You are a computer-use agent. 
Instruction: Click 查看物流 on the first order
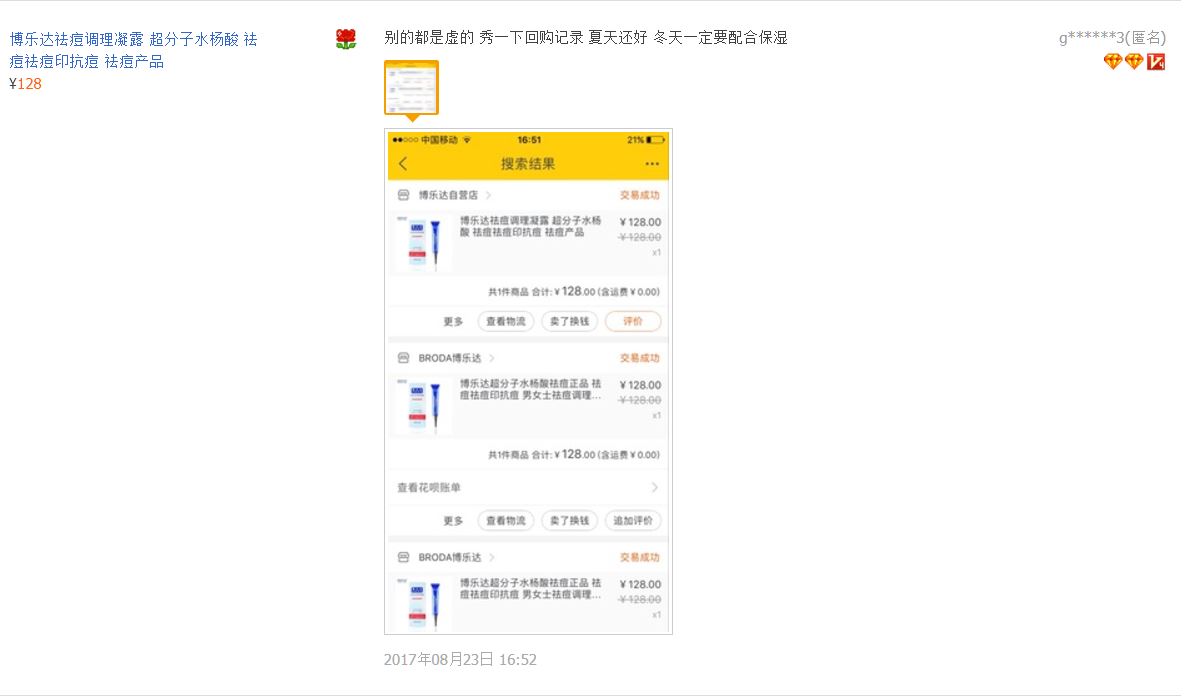505,321
